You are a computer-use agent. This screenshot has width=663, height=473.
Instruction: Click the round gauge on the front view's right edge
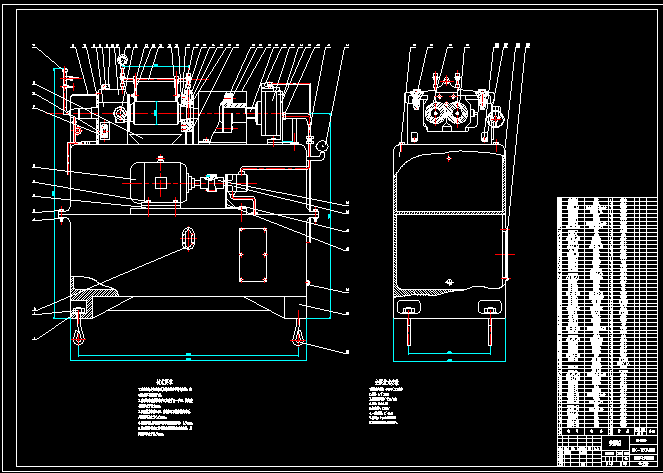click(322, 145)
